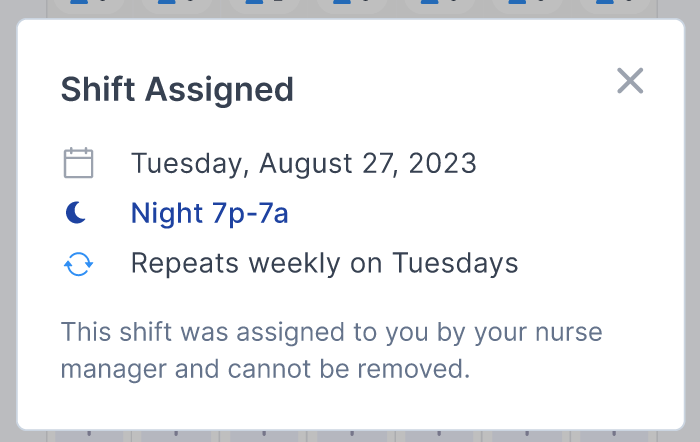The image size is (700, 442).
Task: Click the calendar icon beside the date
Action: coord(79,163)
